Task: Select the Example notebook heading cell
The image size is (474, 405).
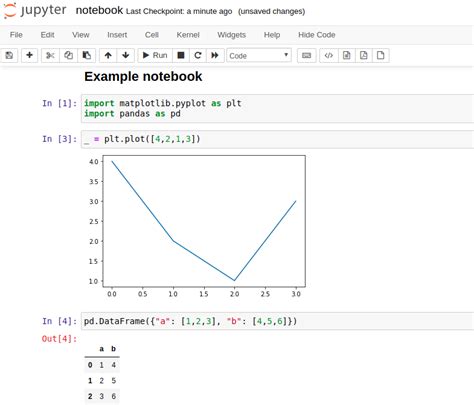Action: pos(143,77)
